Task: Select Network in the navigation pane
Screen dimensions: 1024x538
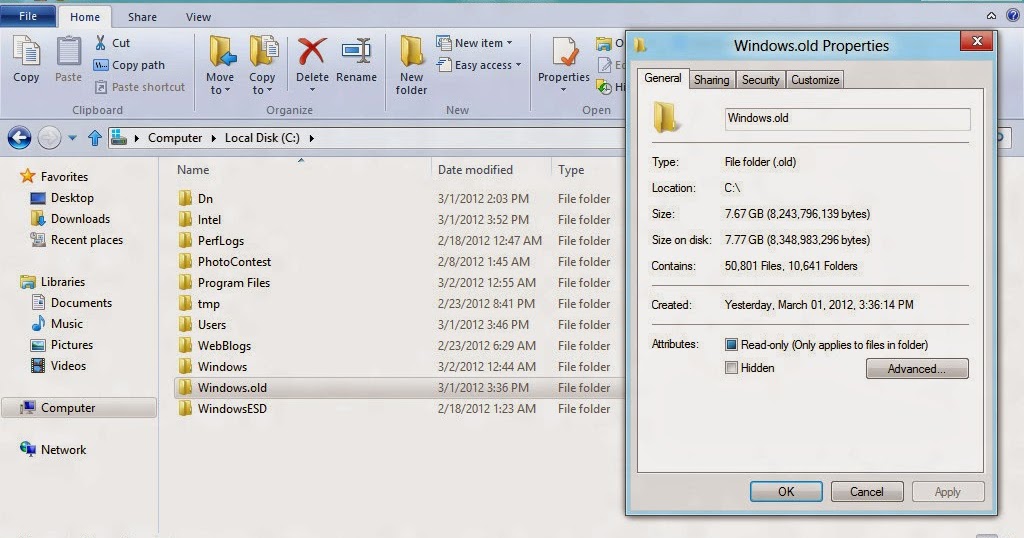Action: (x=53, y=449)
